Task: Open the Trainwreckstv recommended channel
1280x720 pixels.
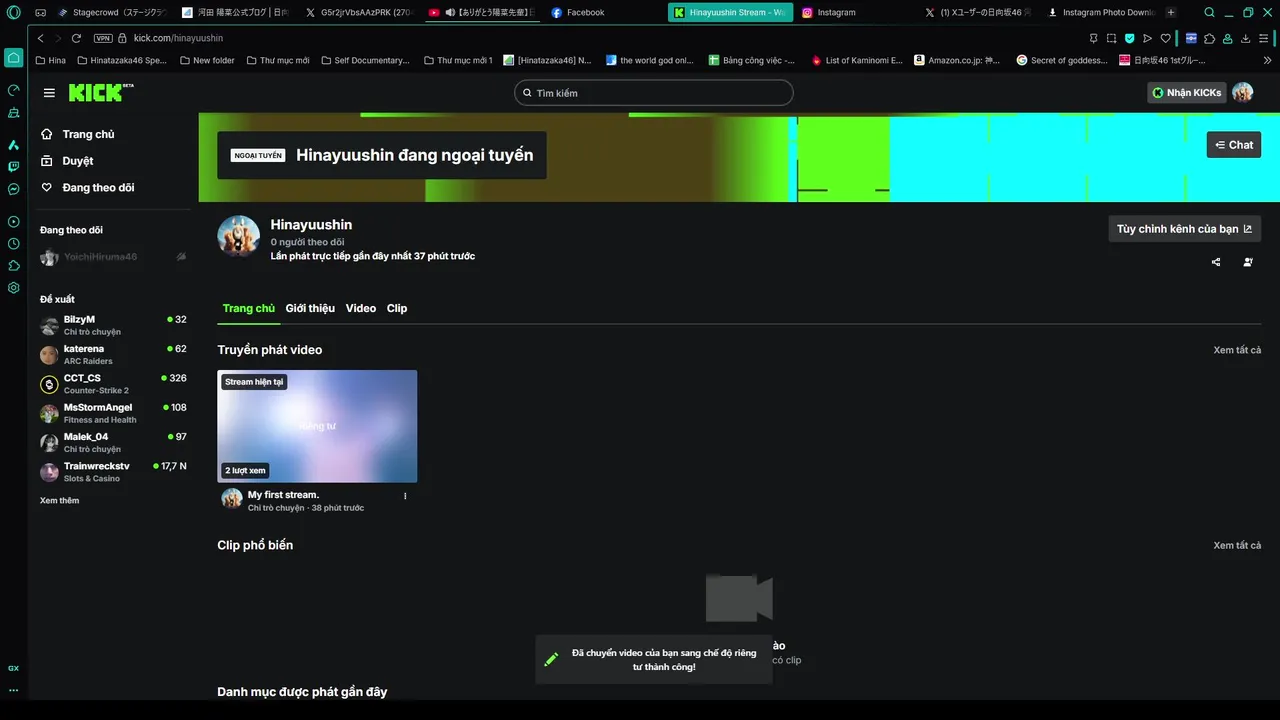Action: [x=113, y=472]
